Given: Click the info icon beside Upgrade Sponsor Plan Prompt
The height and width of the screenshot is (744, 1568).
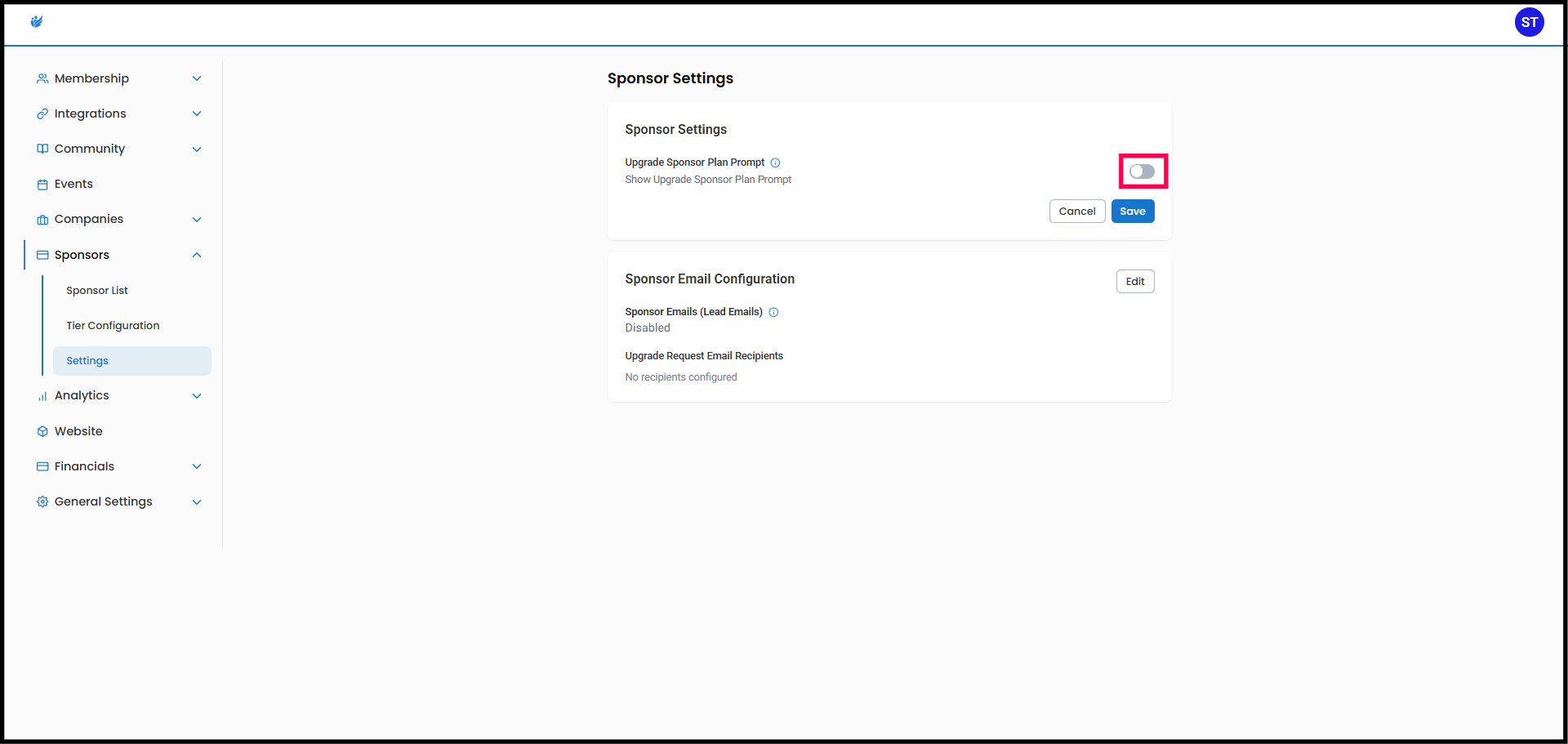Looking at the screenshot, I should point(775,163).
